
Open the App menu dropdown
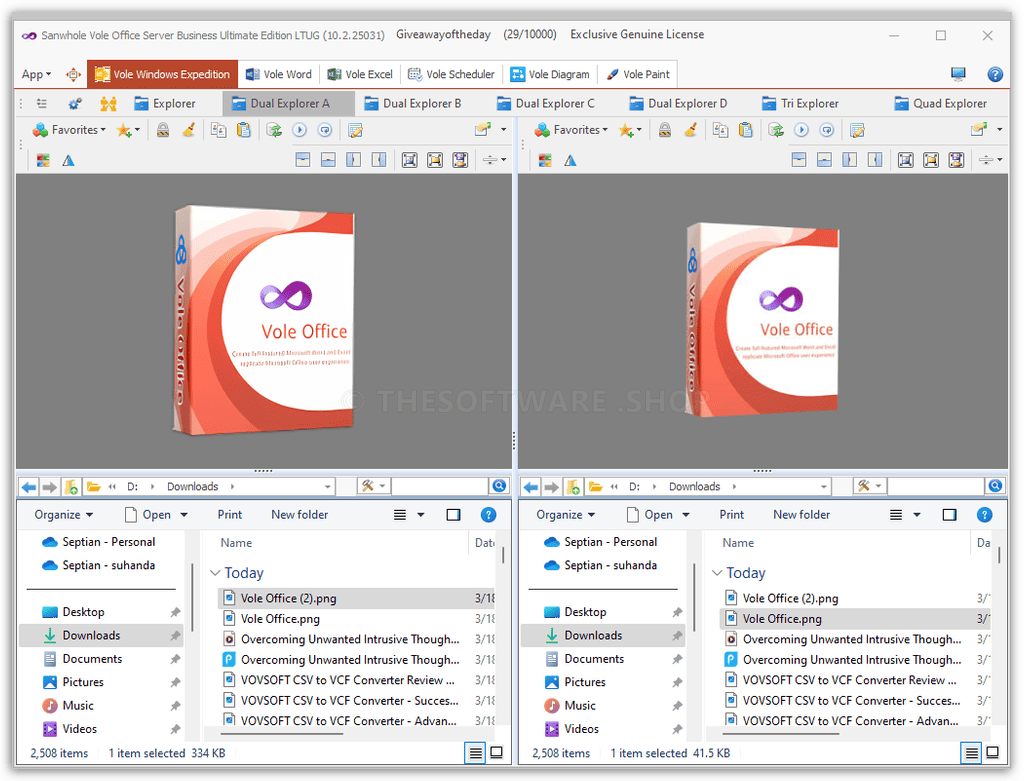[x=36, y=74]
